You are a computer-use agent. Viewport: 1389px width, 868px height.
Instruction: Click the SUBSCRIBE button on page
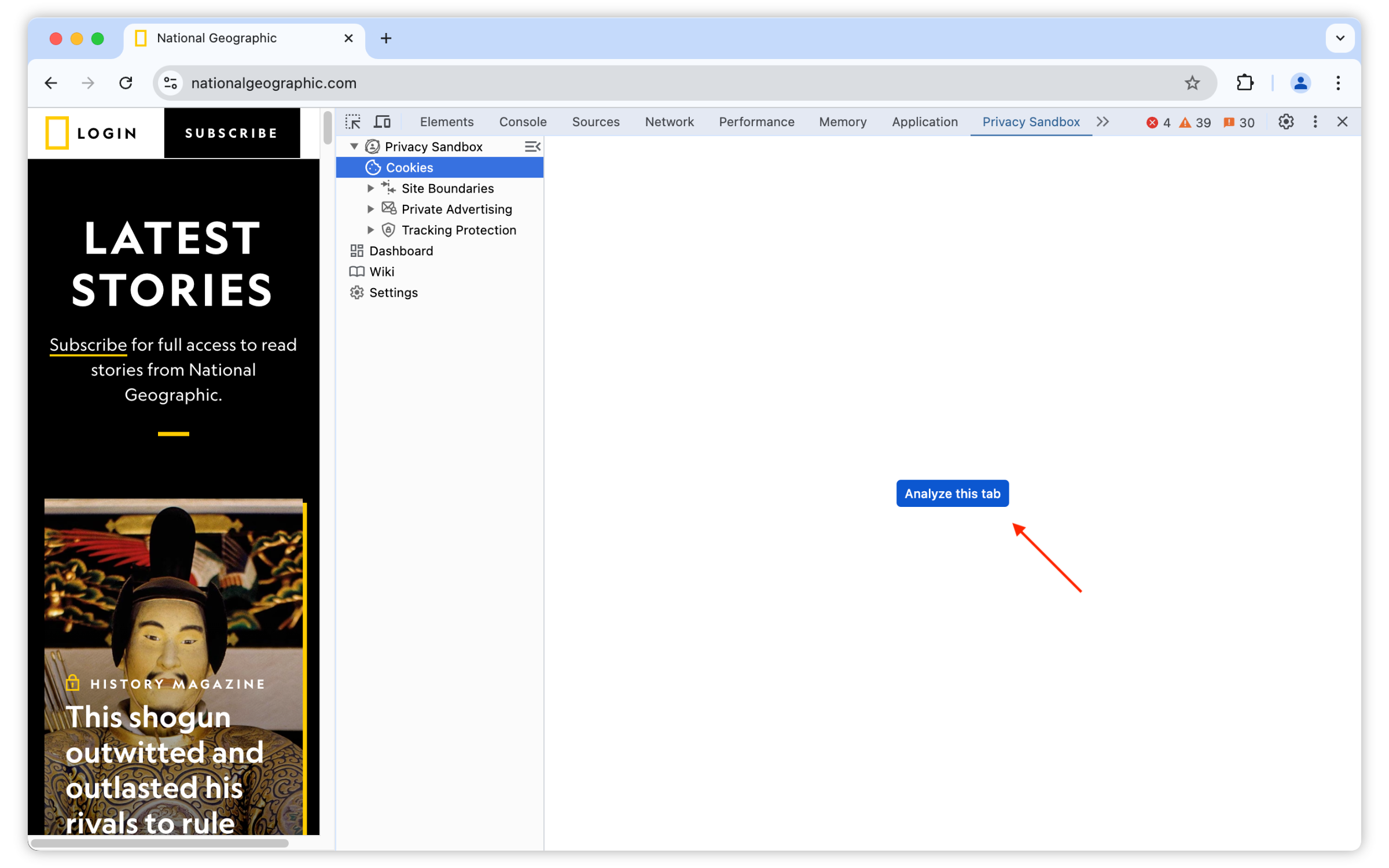pyautogui.click(x=231, y=133)
